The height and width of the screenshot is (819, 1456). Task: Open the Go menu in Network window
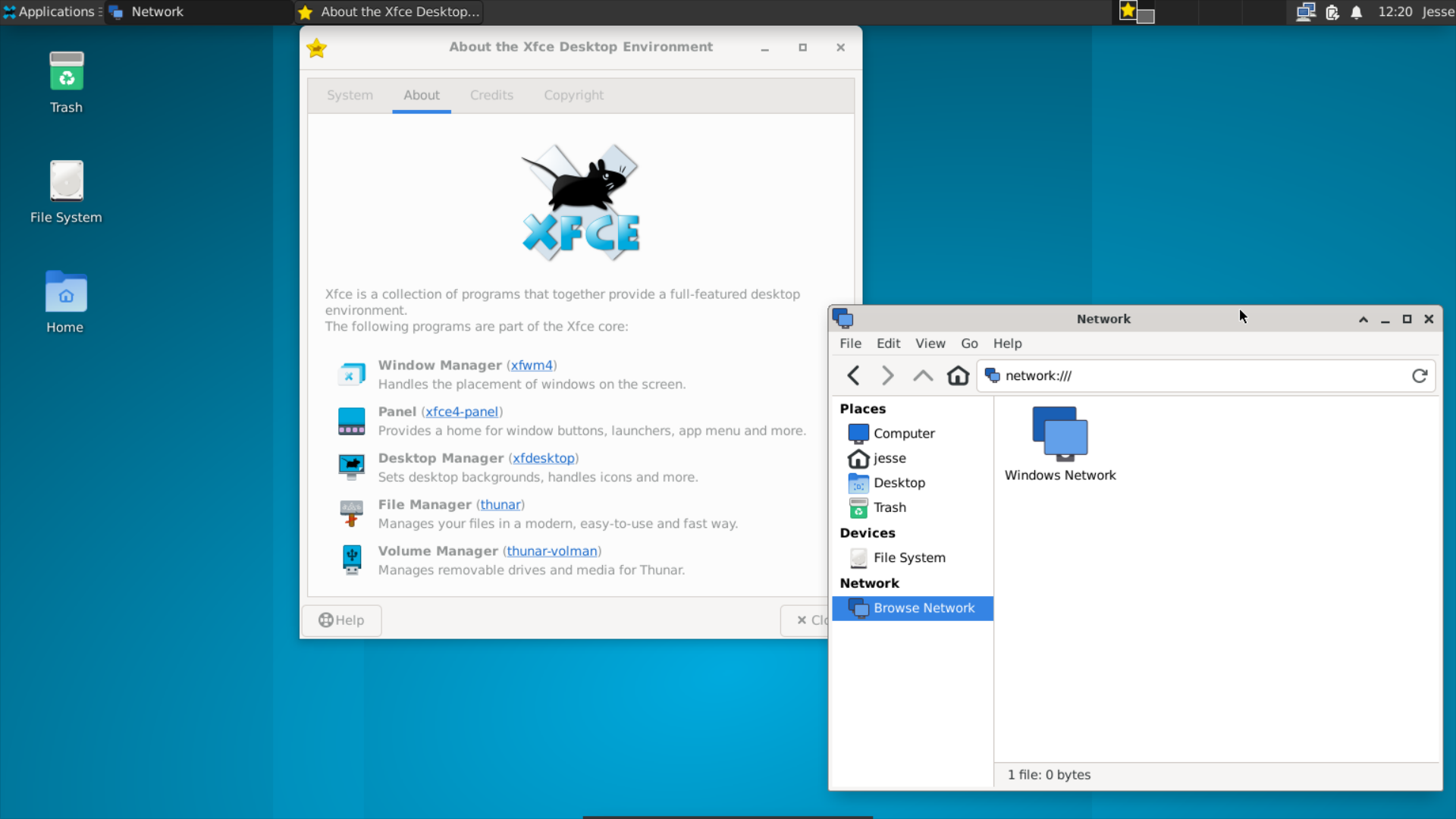[x=969, y=344]
